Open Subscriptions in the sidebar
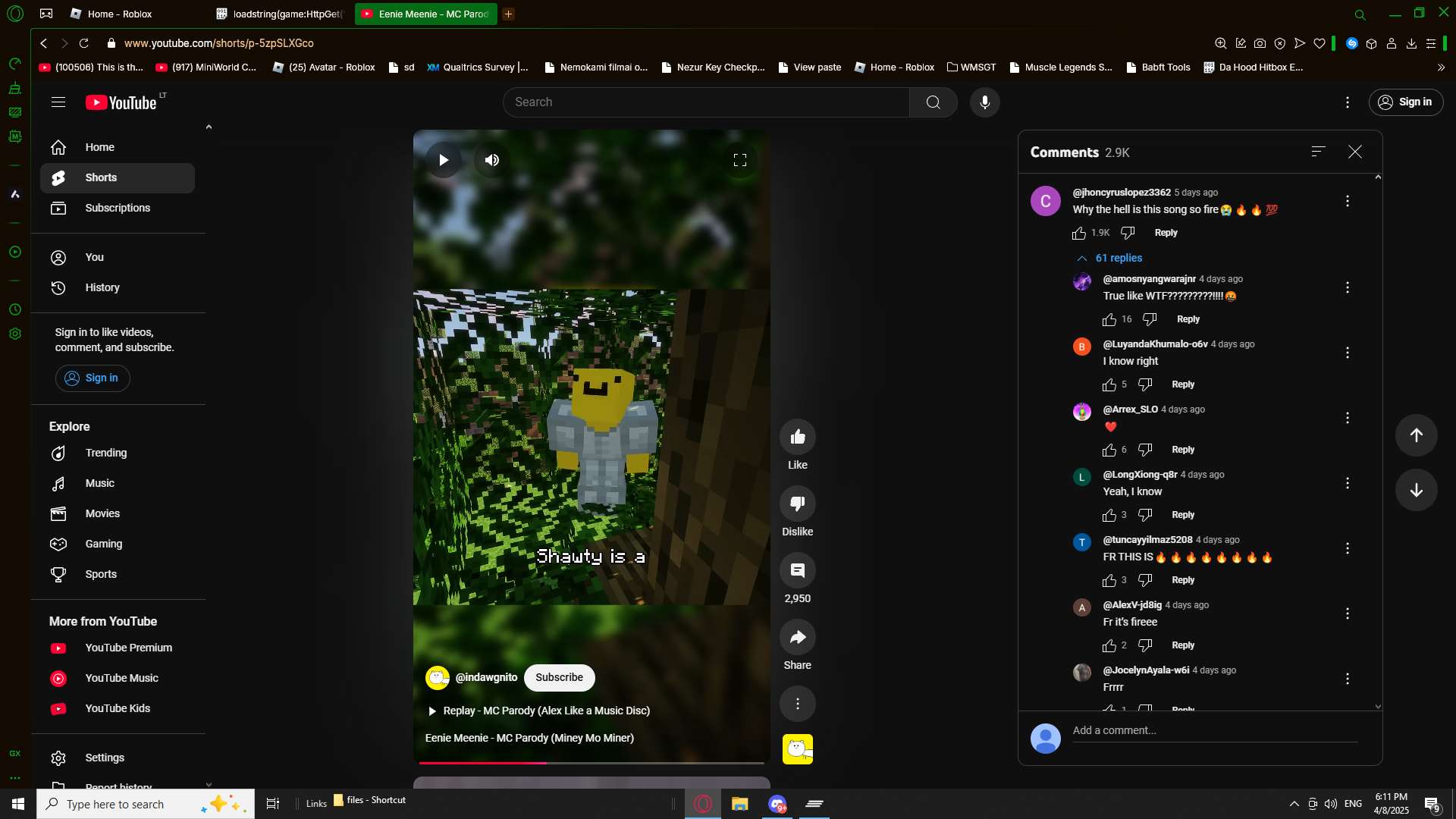Image resolution: width=1456 pixels, height=819 pixels. 118,208
